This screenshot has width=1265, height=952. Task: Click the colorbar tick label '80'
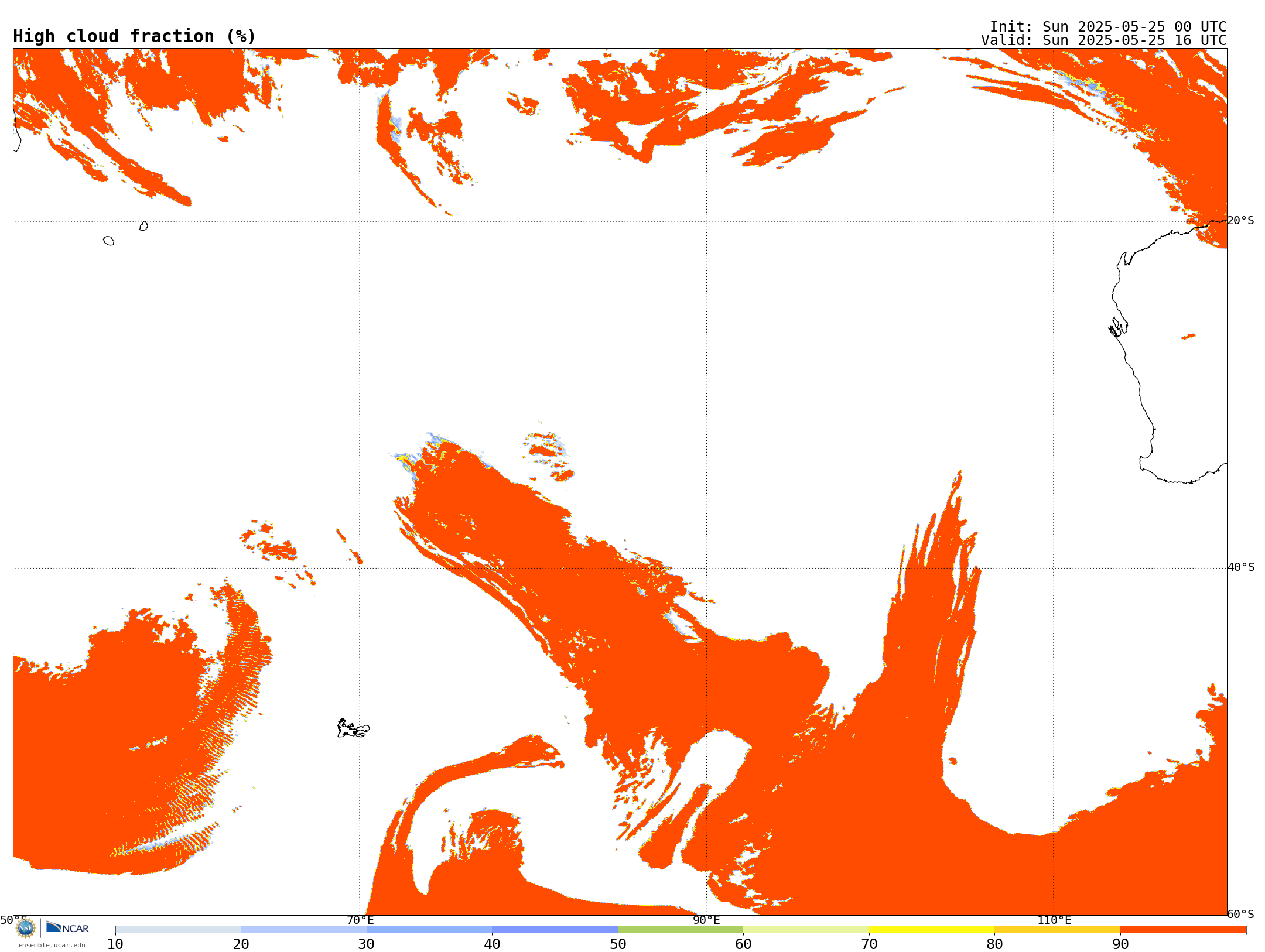[x=995, y=944]
